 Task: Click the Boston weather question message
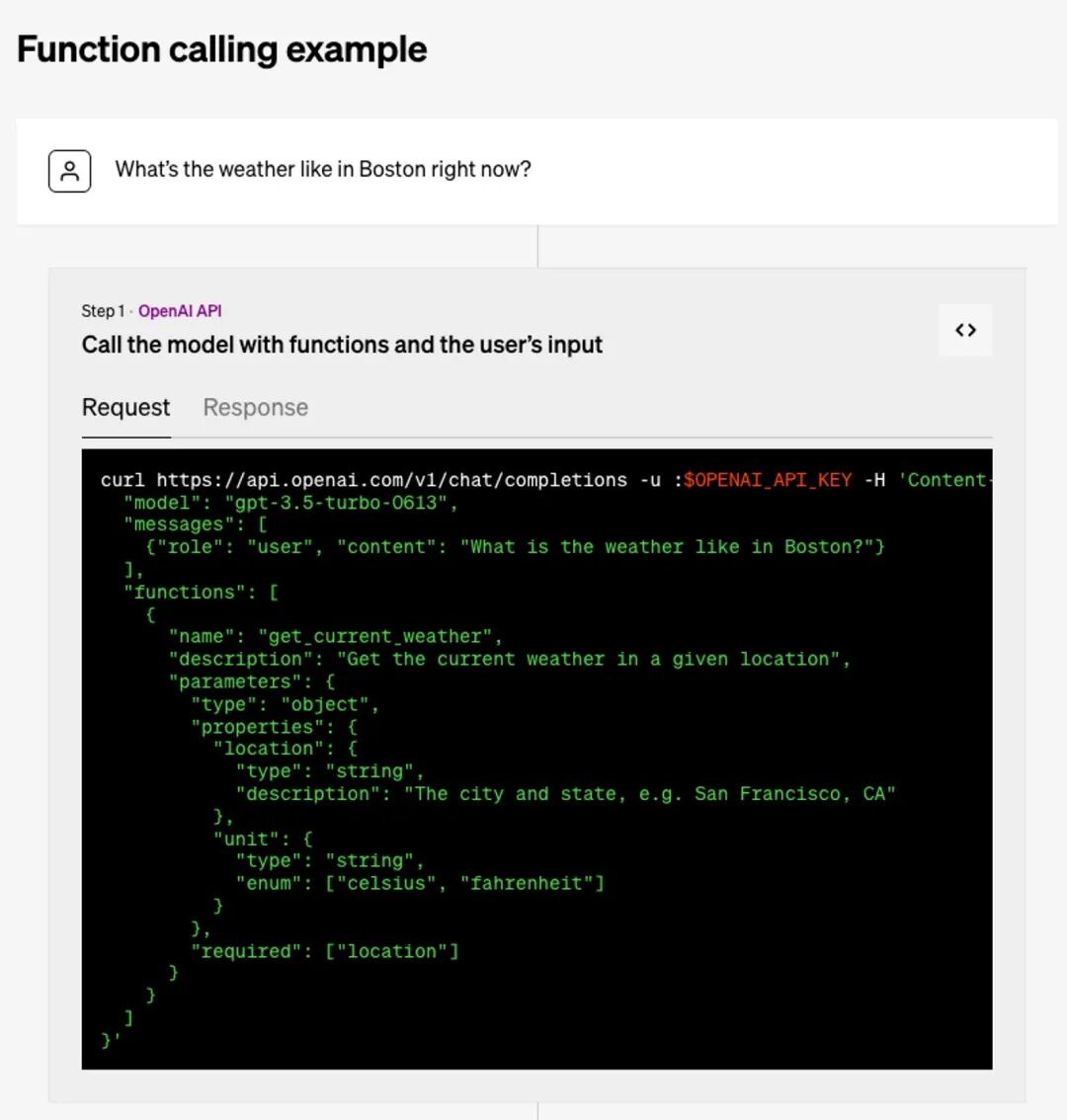(x=323, y=169)
